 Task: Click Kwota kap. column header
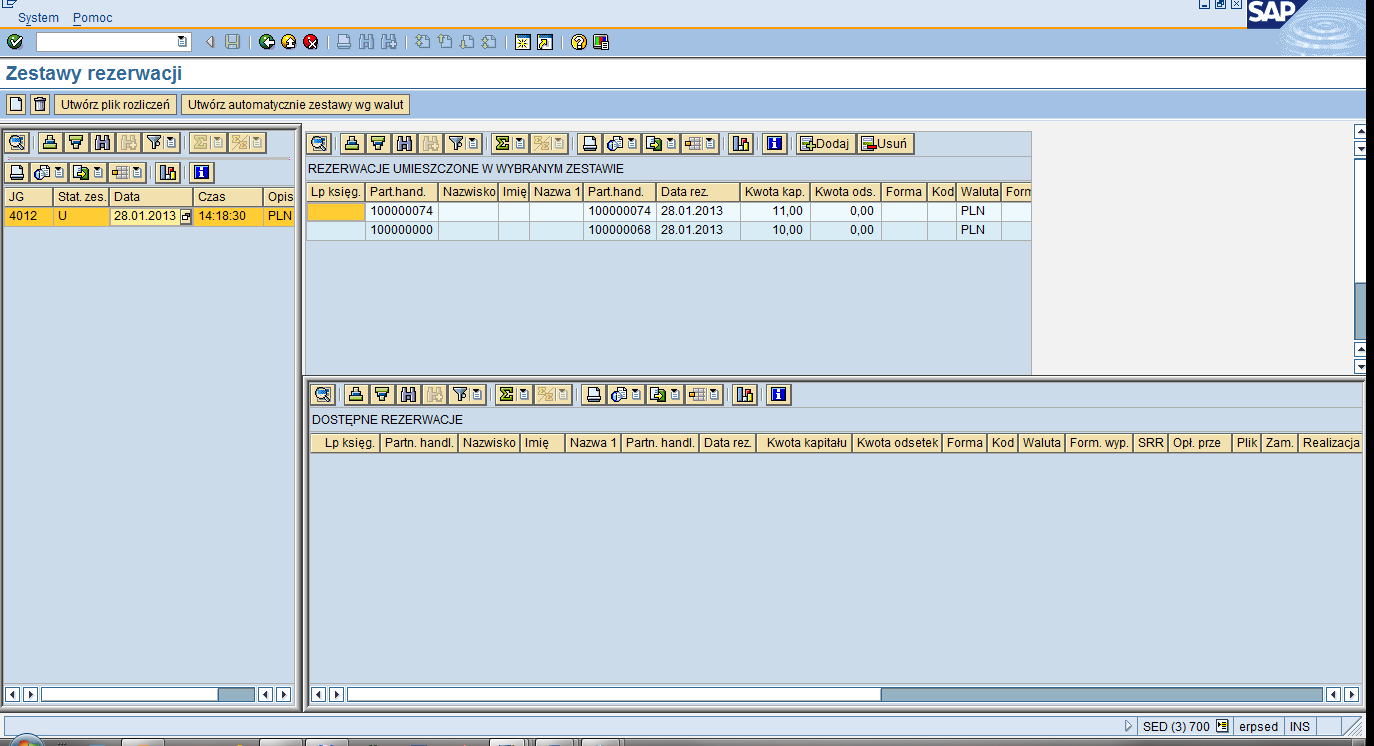tap(775, 191)
